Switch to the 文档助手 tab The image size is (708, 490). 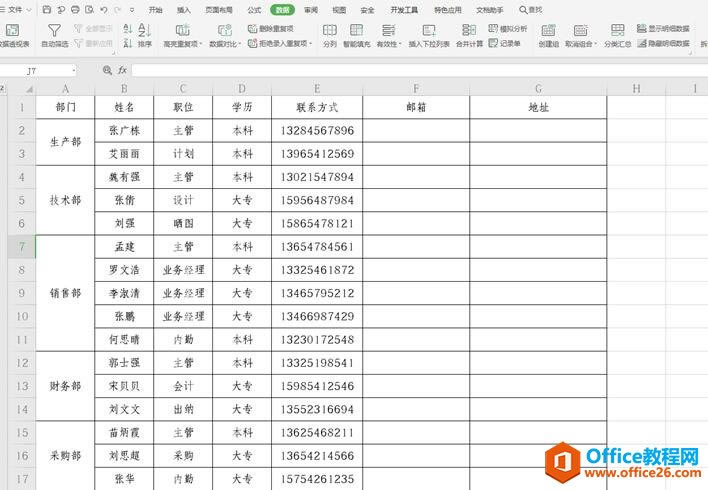[490, 9]
